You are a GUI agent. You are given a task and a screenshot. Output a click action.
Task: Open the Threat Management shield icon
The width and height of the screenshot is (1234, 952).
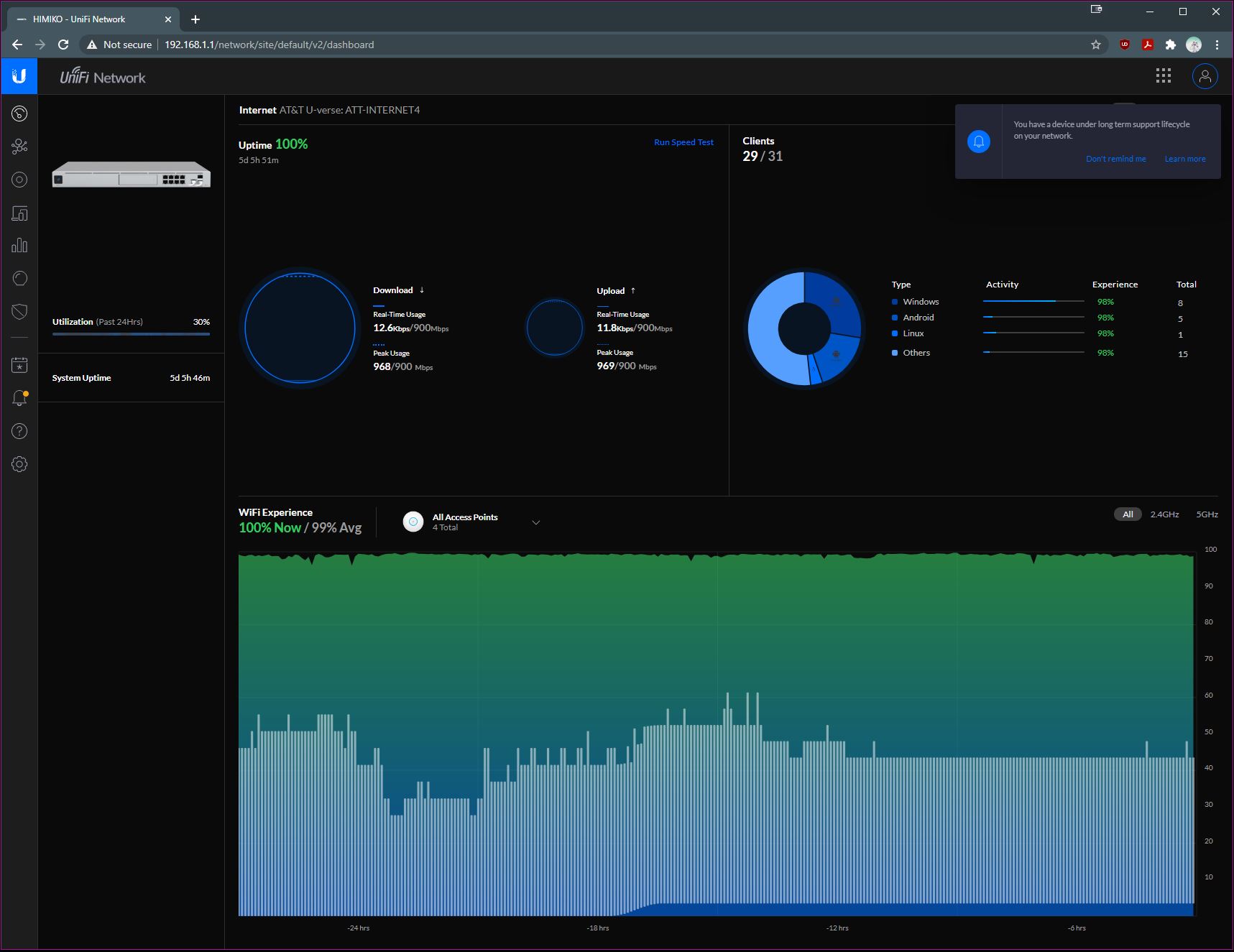19,312
